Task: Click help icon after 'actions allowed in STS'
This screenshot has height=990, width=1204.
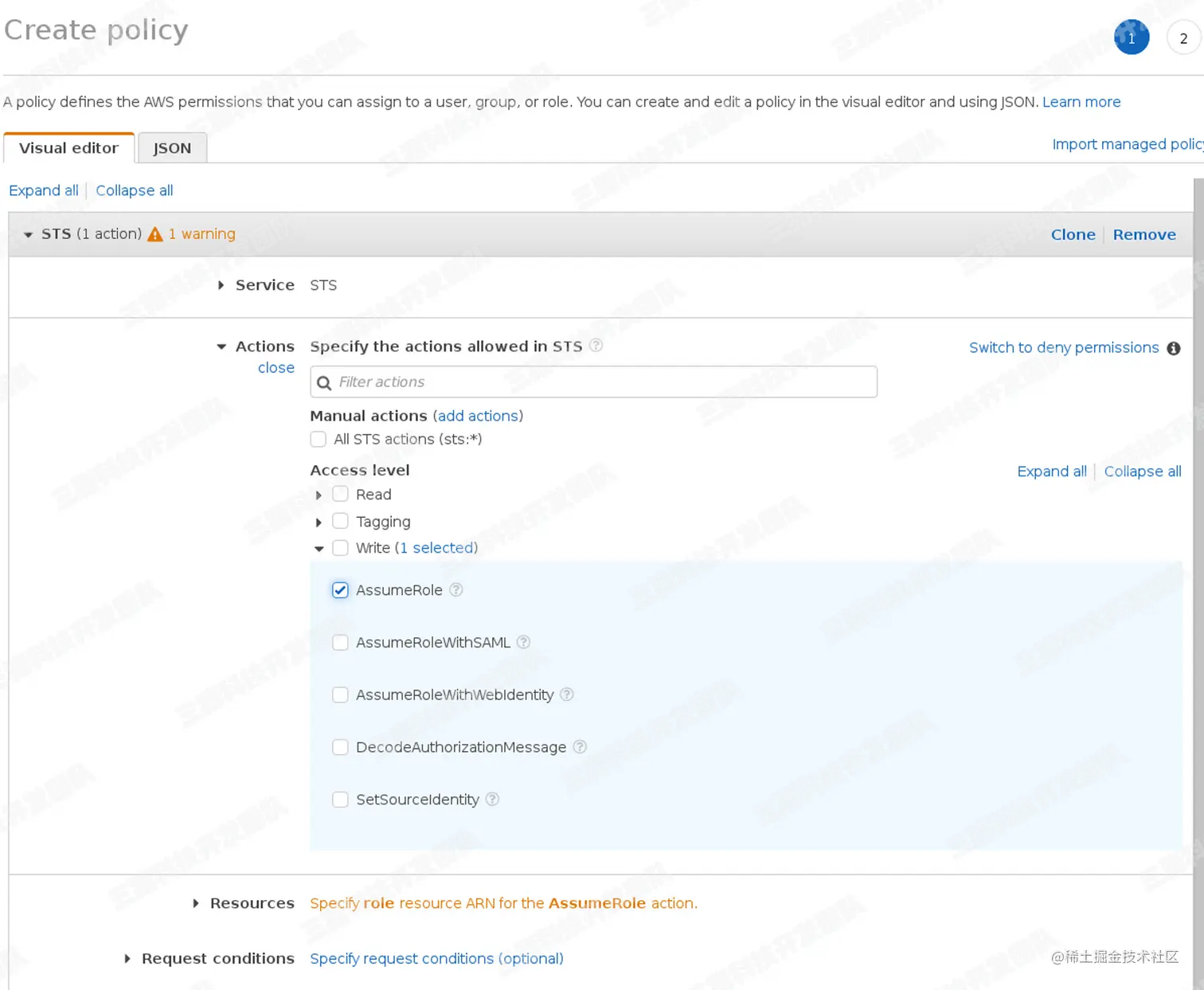Action: point(596,346)
